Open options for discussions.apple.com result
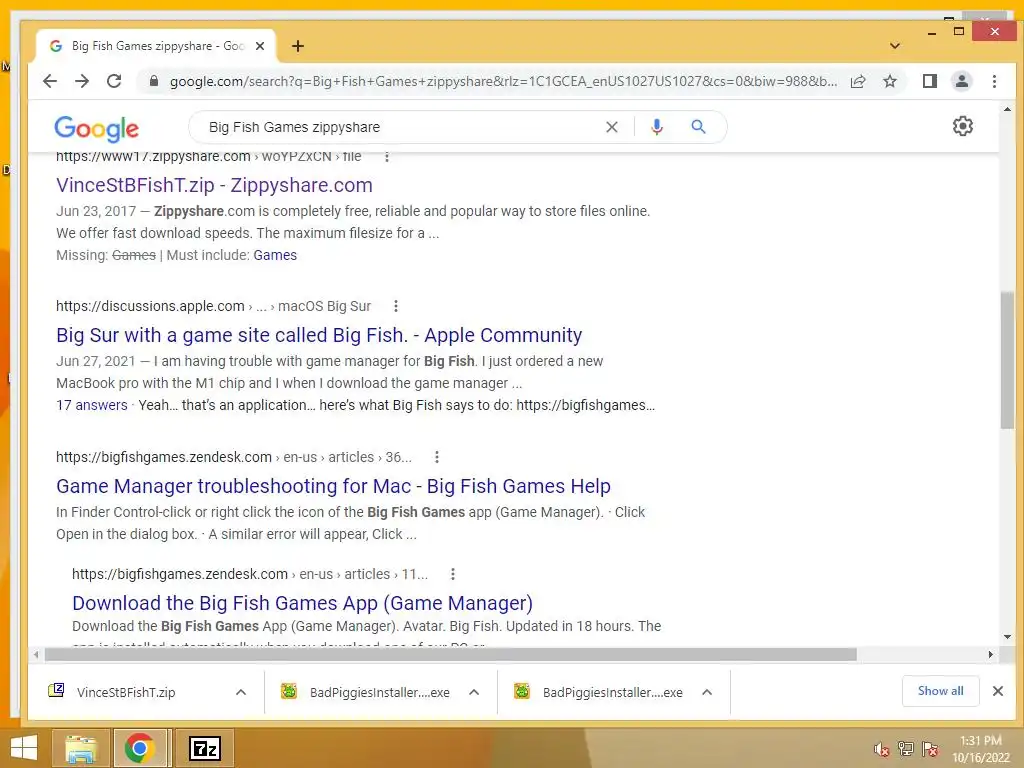The width and height of the screenshot is (1024, 768). 396,306
